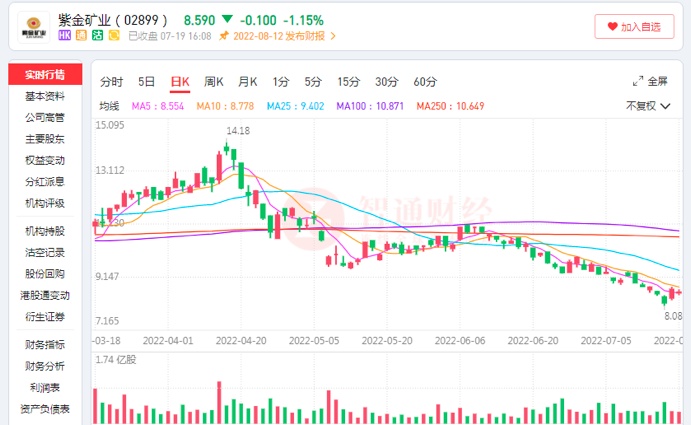
Task: Click the Zijin Mining company logo
Action: tap(34, 27)
